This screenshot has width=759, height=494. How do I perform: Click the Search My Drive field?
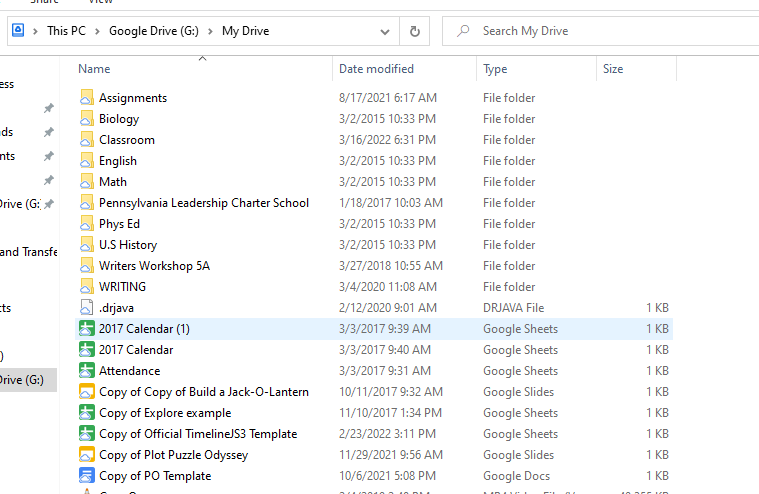(600, 31)
